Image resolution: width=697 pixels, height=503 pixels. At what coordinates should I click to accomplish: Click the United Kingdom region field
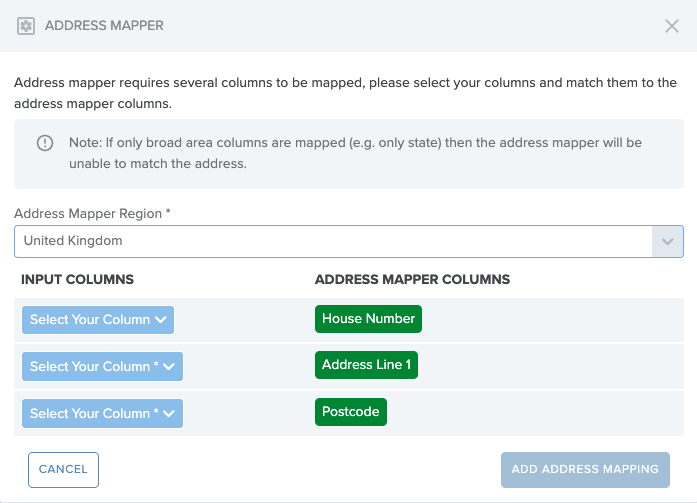pos(348,241)
